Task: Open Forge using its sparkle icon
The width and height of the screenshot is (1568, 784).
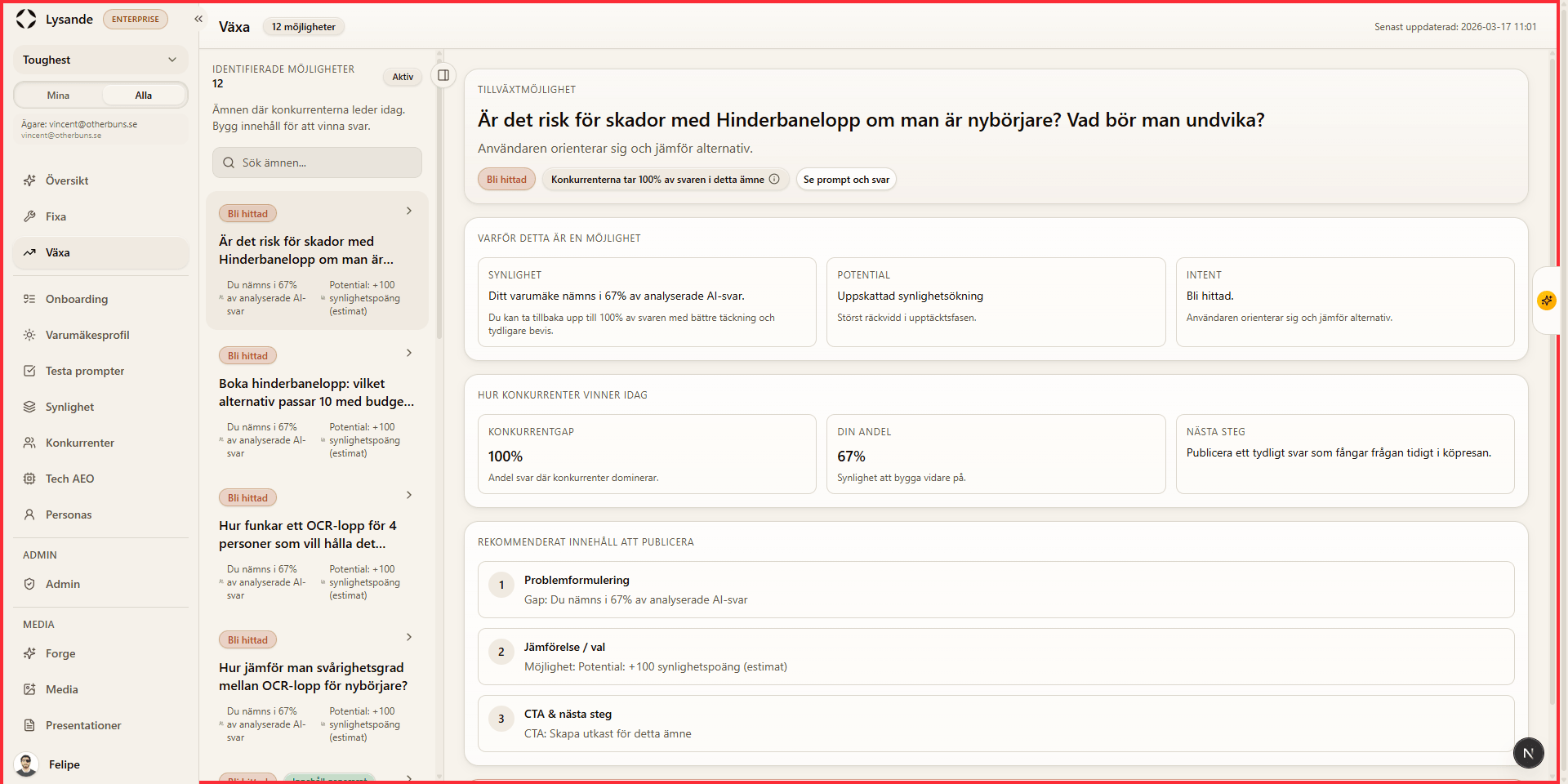Action: (29, 653)
